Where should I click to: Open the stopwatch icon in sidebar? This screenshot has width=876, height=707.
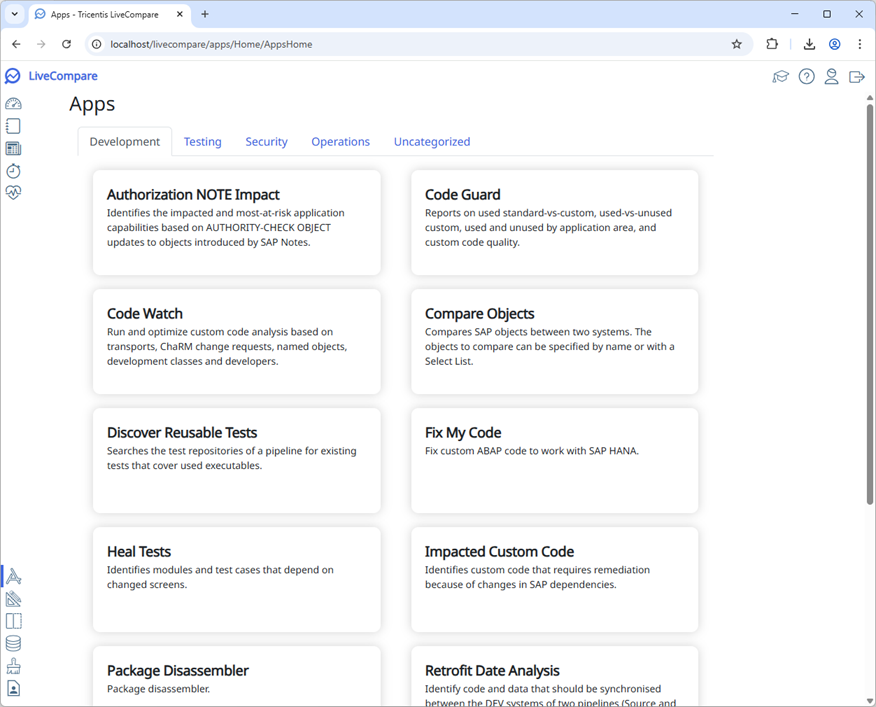[x=13, y=171]
